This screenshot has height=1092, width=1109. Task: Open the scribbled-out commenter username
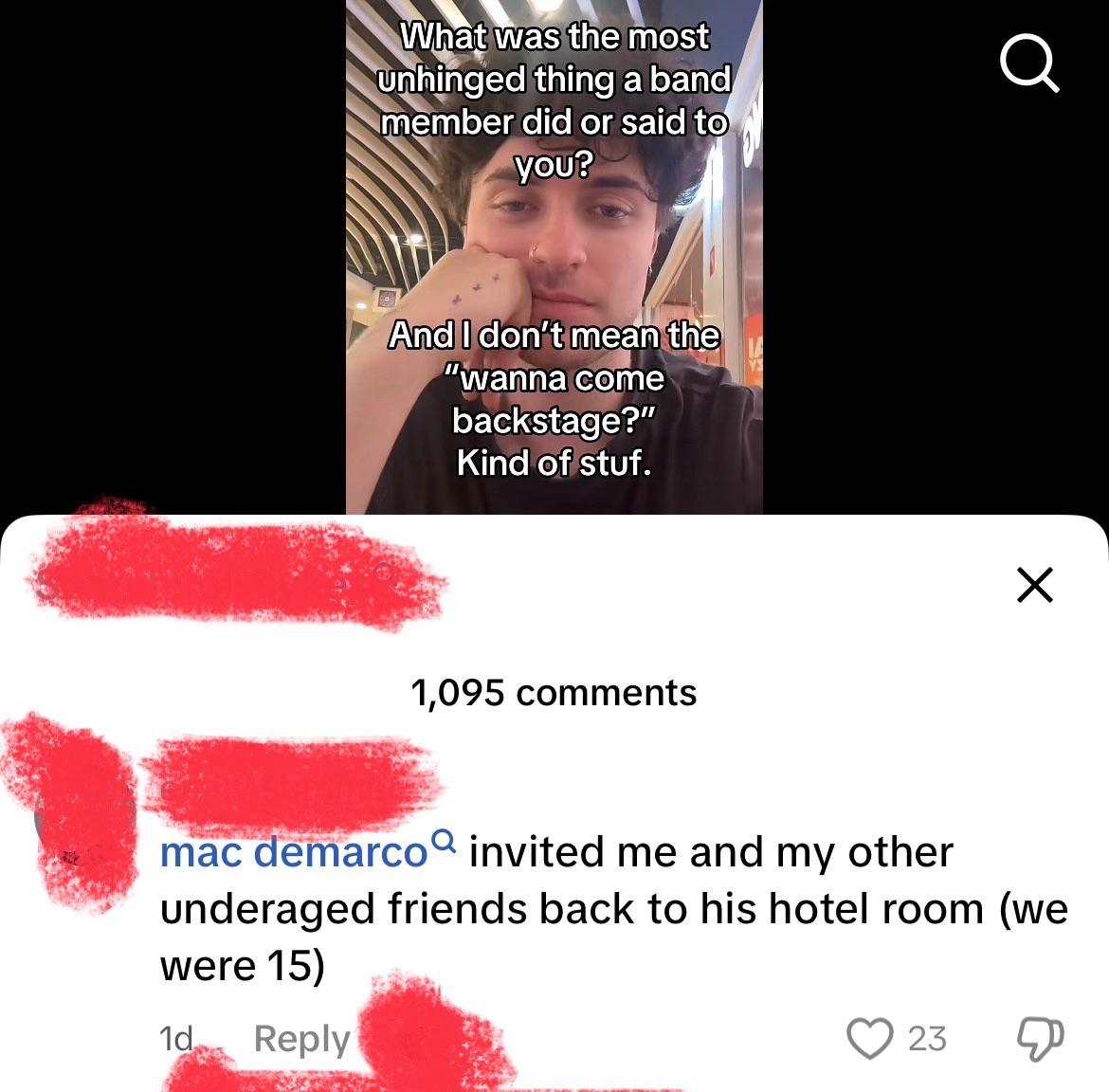point(291,783)
